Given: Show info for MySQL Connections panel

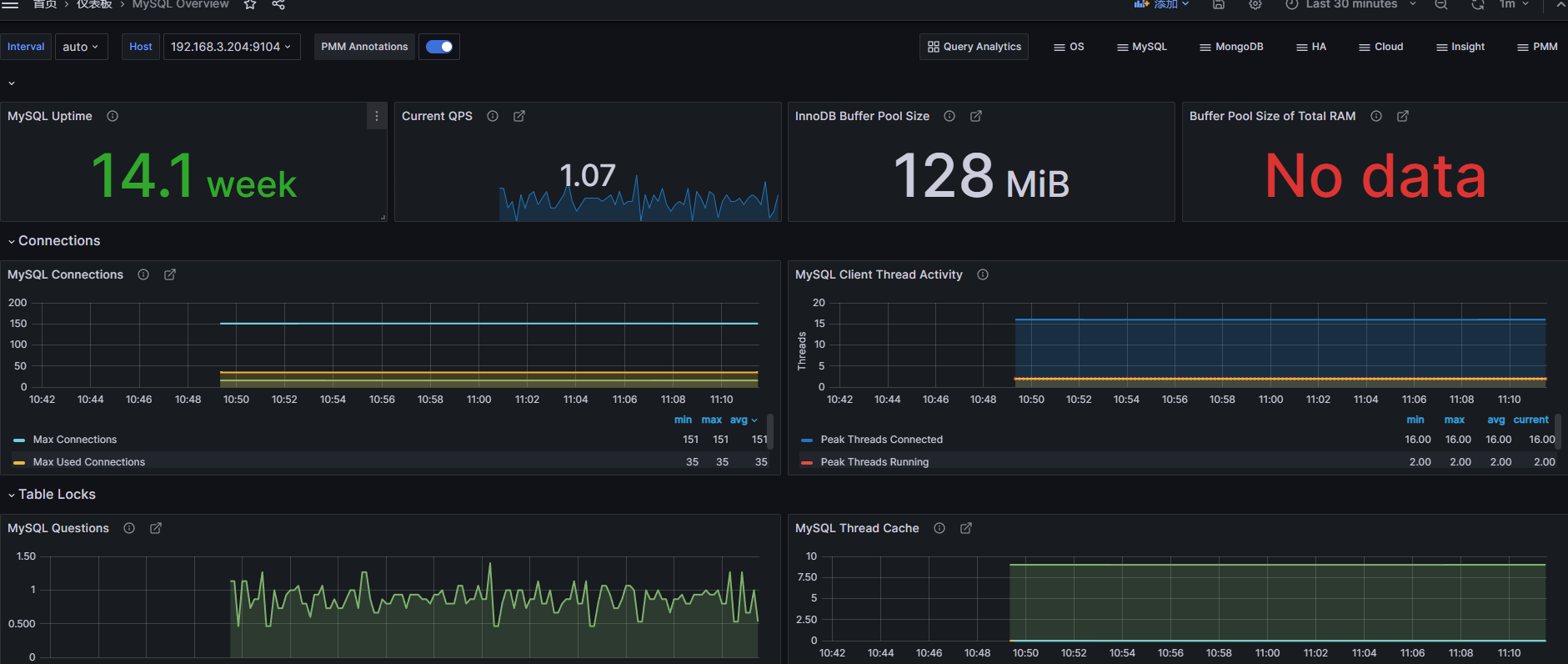Looking at the screenshot, I should (x=143, y=274).
